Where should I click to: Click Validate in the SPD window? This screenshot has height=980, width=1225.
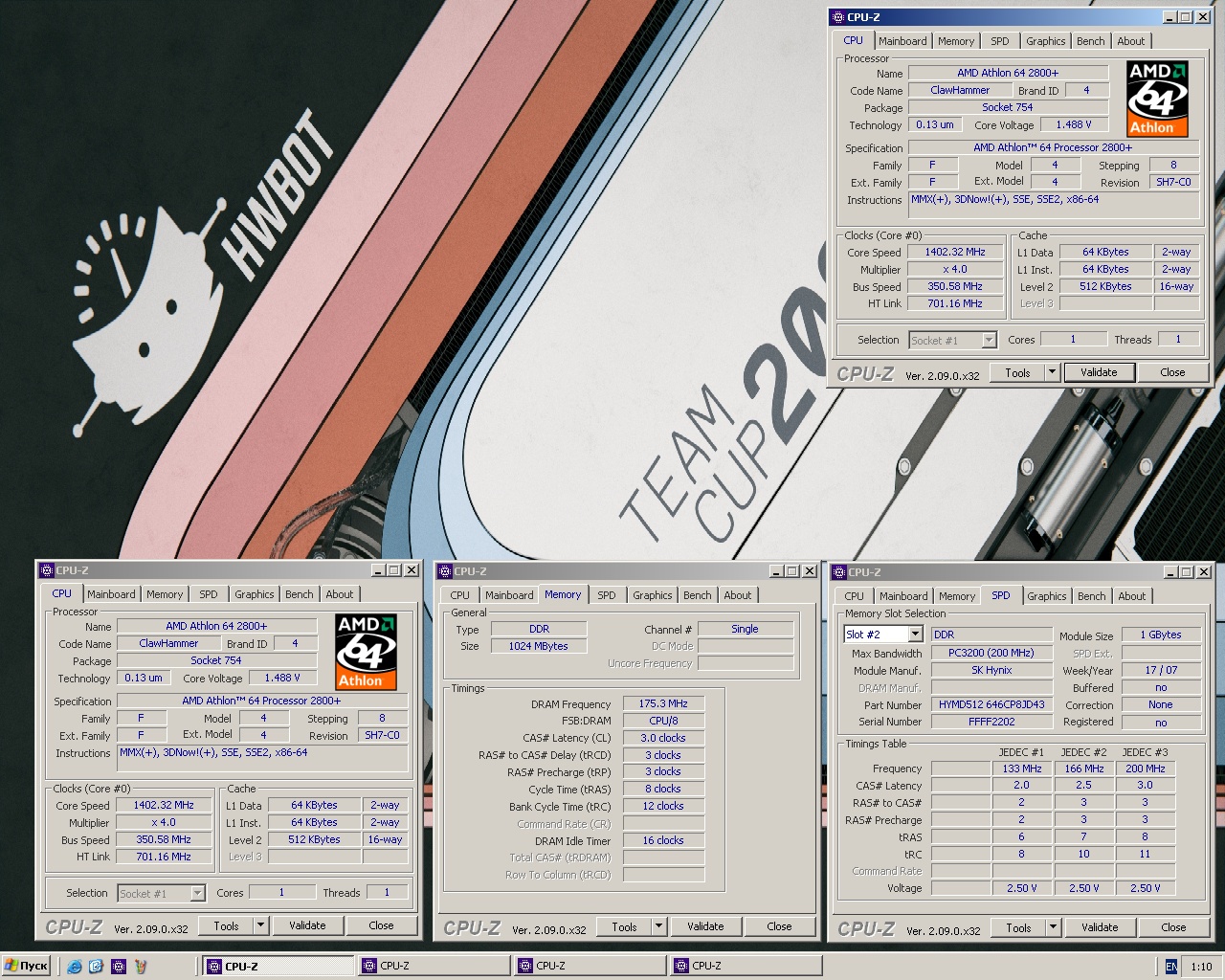pos(1100,927)
